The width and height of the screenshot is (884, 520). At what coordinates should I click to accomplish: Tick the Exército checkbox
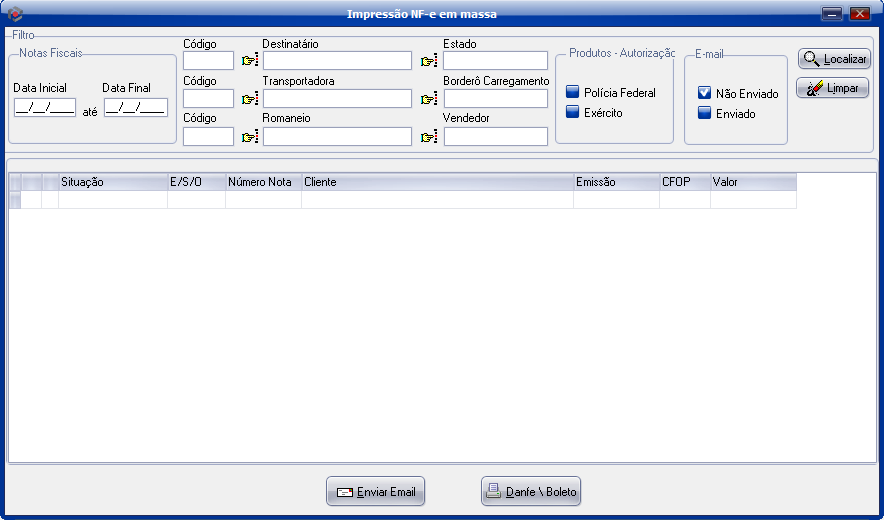point(573,112)
